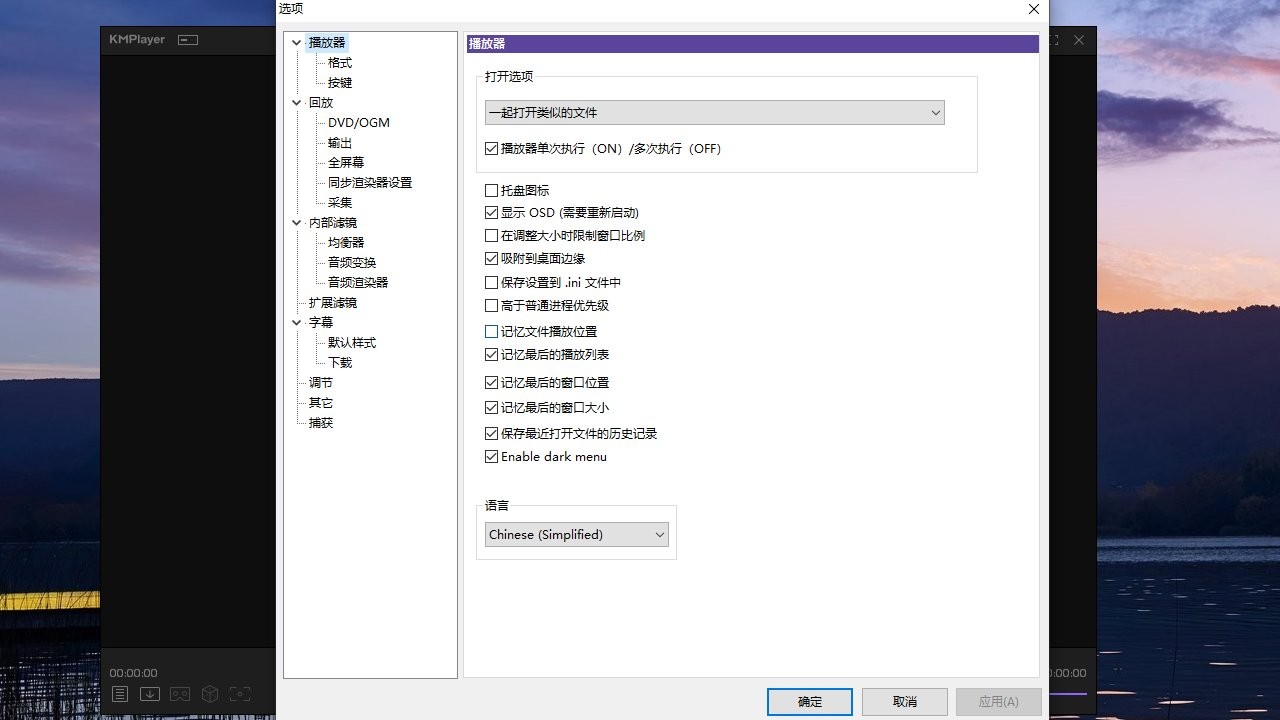Click the download icon in the player controls
This screenshot has width=1280, height=720.
click(150, 693)
